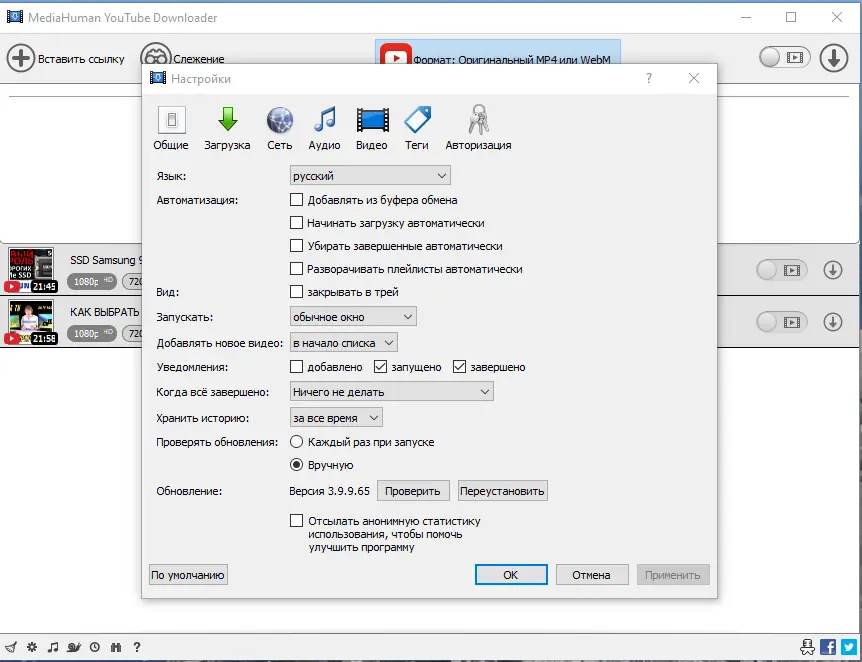Click the binoculars tracking icon in status bar
This screenshot has width=862, height=662.
116,647
